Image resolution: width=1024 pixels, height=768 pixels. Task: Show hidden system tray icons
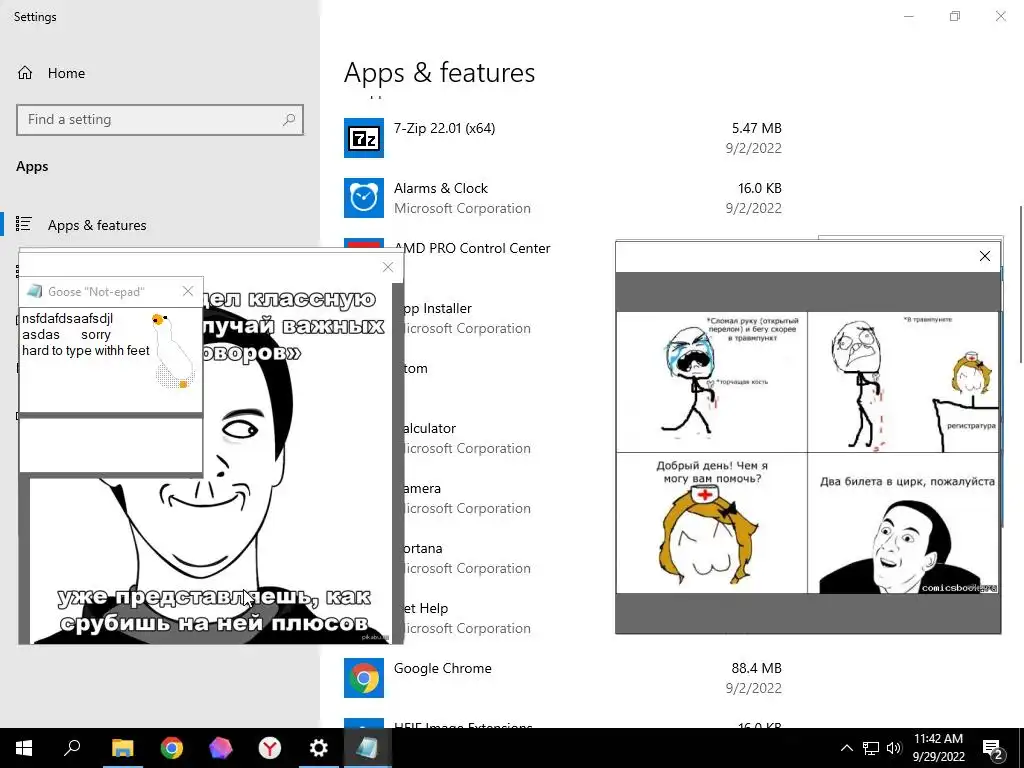tap(846, 748)
